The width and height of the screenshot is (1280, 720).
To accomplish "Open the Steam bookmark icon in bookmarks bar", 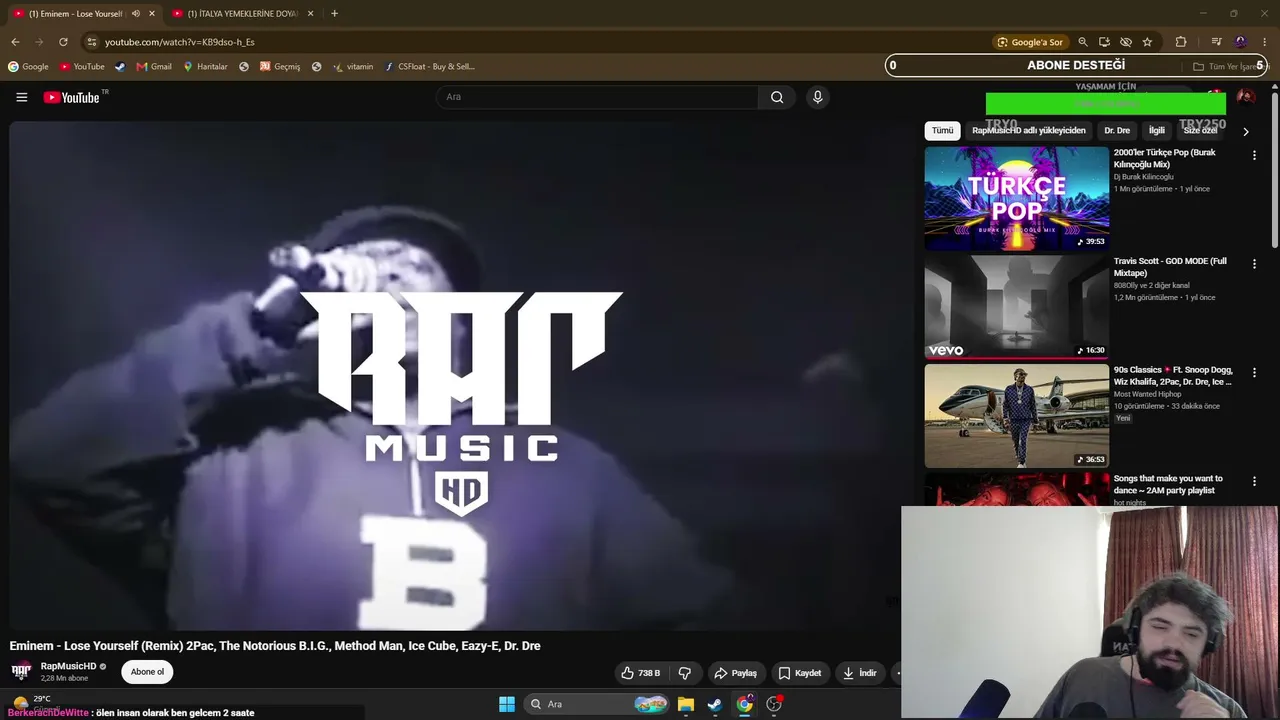I will pos(120,67).
